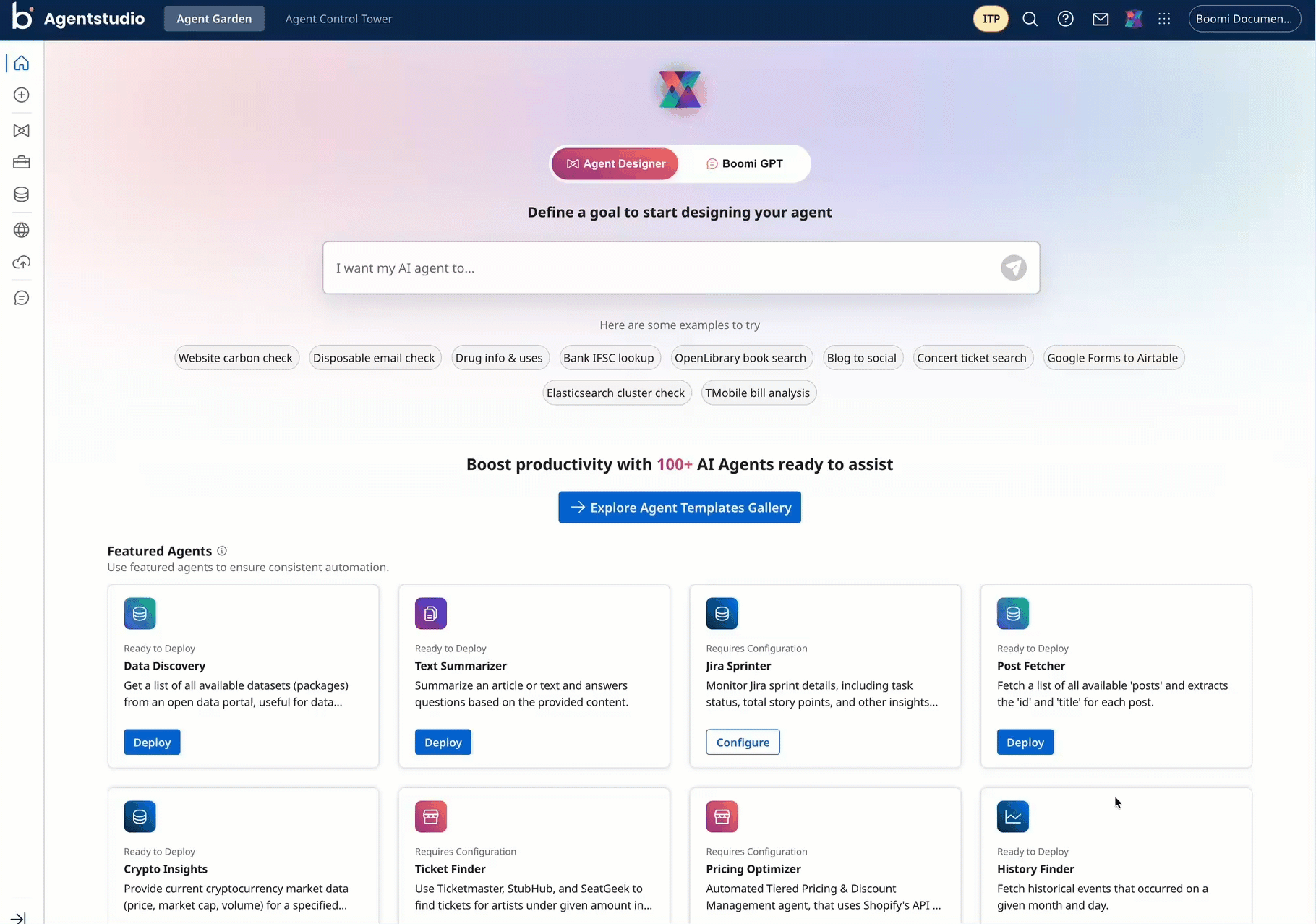Screen dimensions: 1316x924
Task: Open the Post Fetcher card title
Action: [1031, 666]
